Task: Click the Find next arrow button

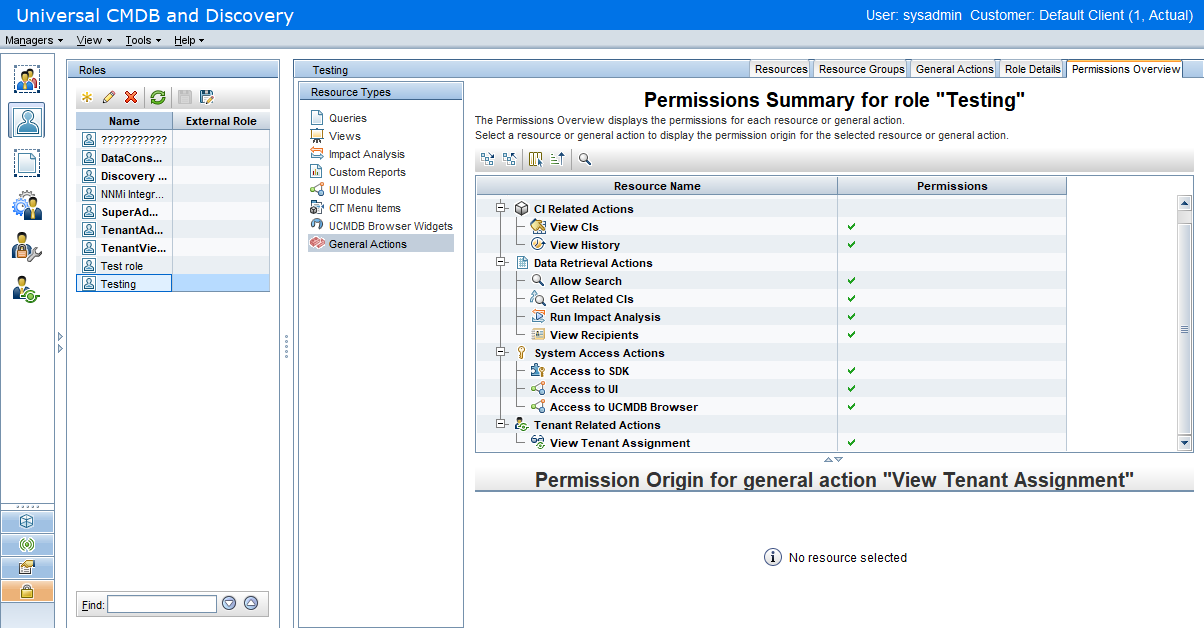Action: (x=231, y=603)
